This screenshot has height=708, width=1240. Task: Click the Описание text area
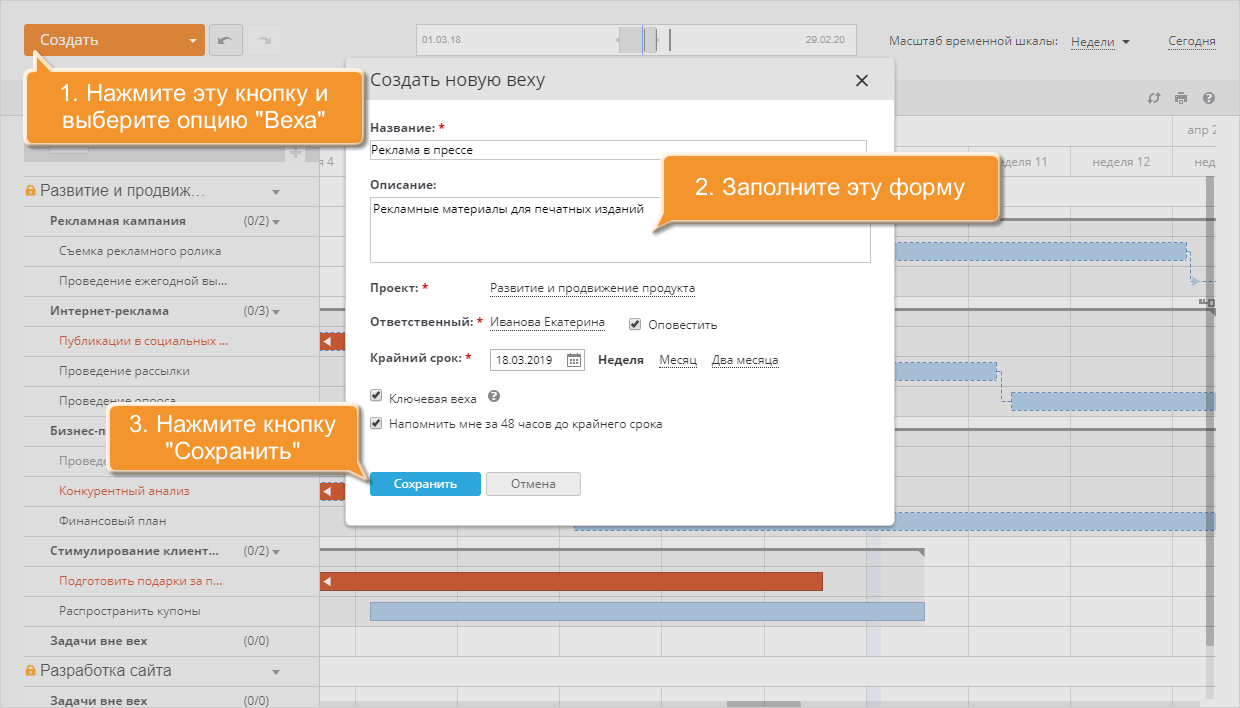point(620,230)
